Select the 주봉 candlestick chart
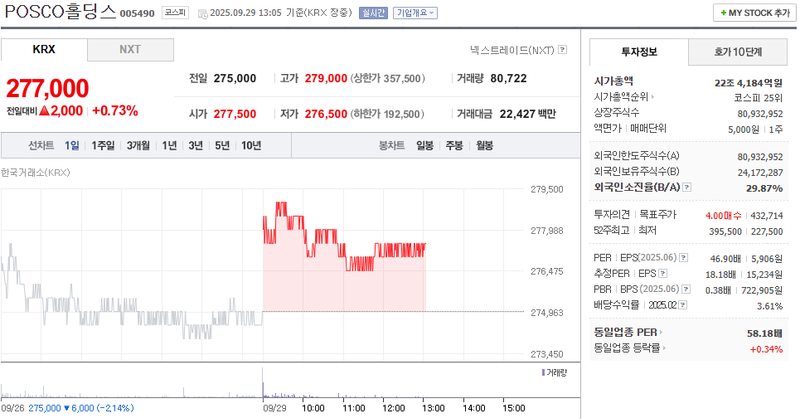800x419 pixels. tap(454, 145)
